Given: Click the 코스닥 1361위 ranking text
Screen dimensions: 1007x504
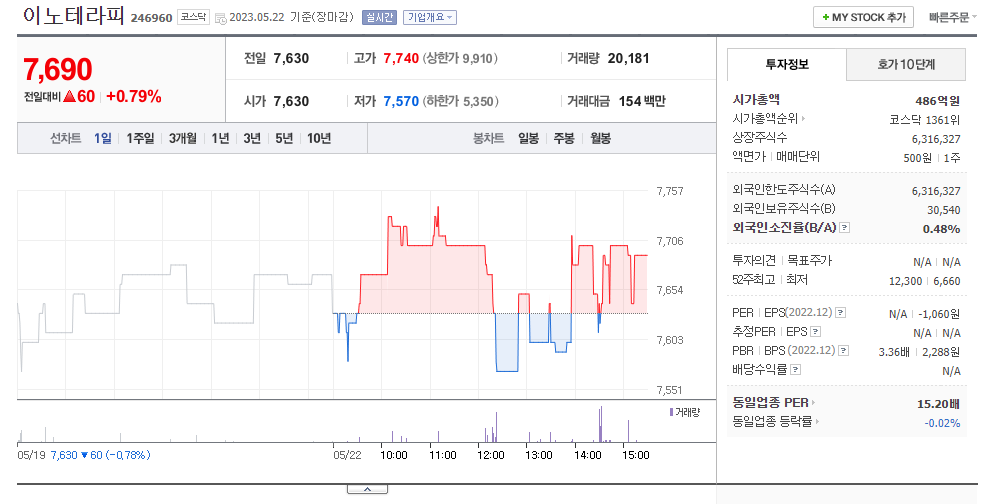Looking at the screenshot, I should [x=925, y=120].
